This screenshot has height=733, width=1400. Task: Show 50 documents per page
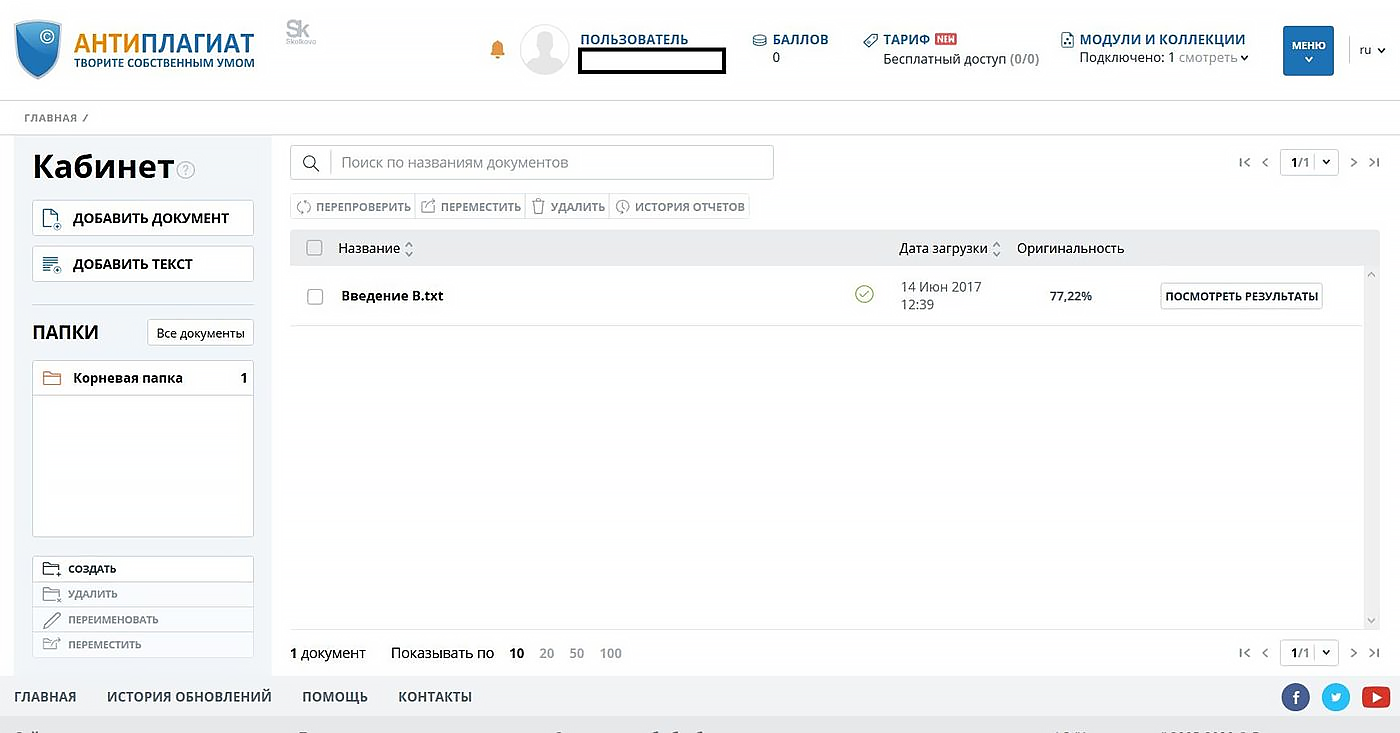click(577, 653)
